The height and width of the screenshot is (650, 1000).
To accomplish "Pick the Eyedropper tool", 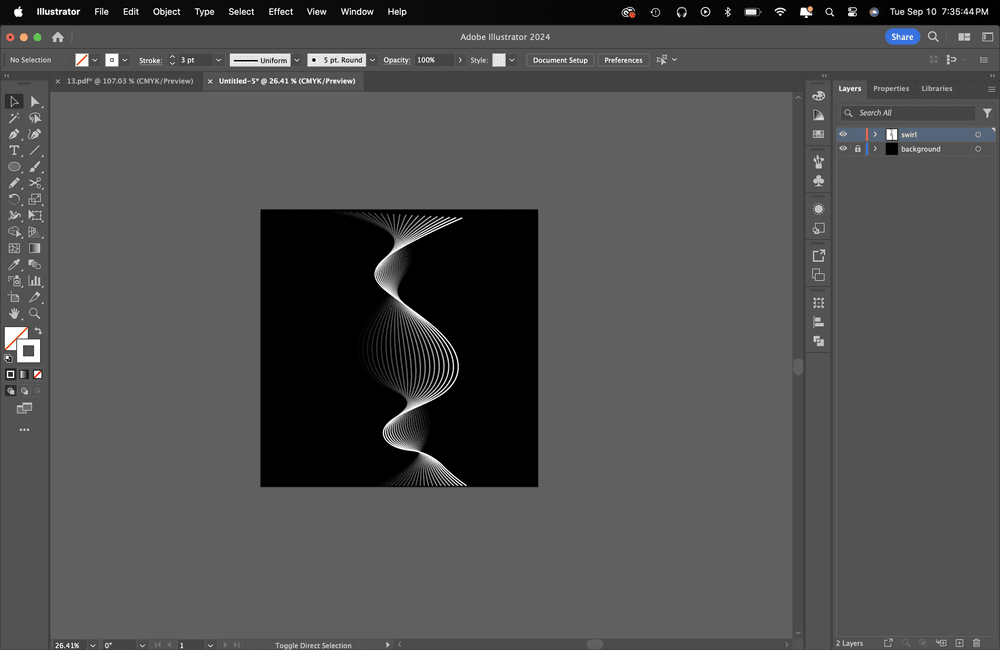I will tap(14, 264).
